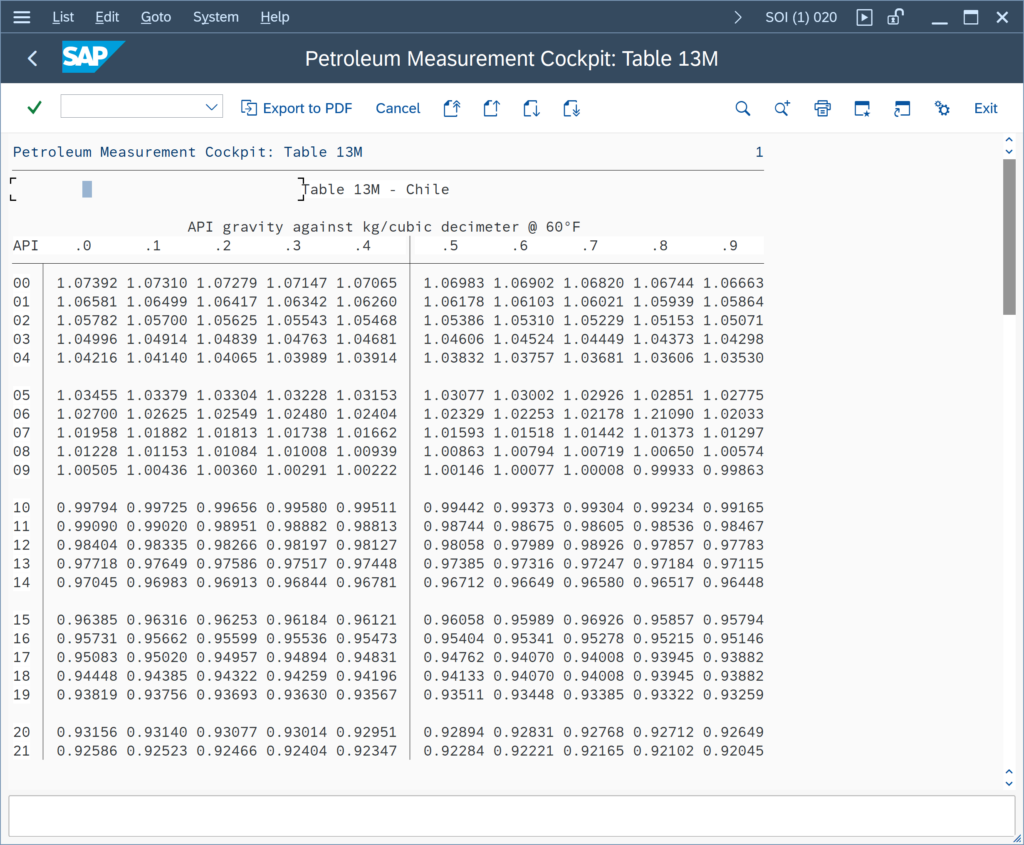1024x845 pixels.
Task: Select value 1.06663 in row 00
Action: click(733, 283)
